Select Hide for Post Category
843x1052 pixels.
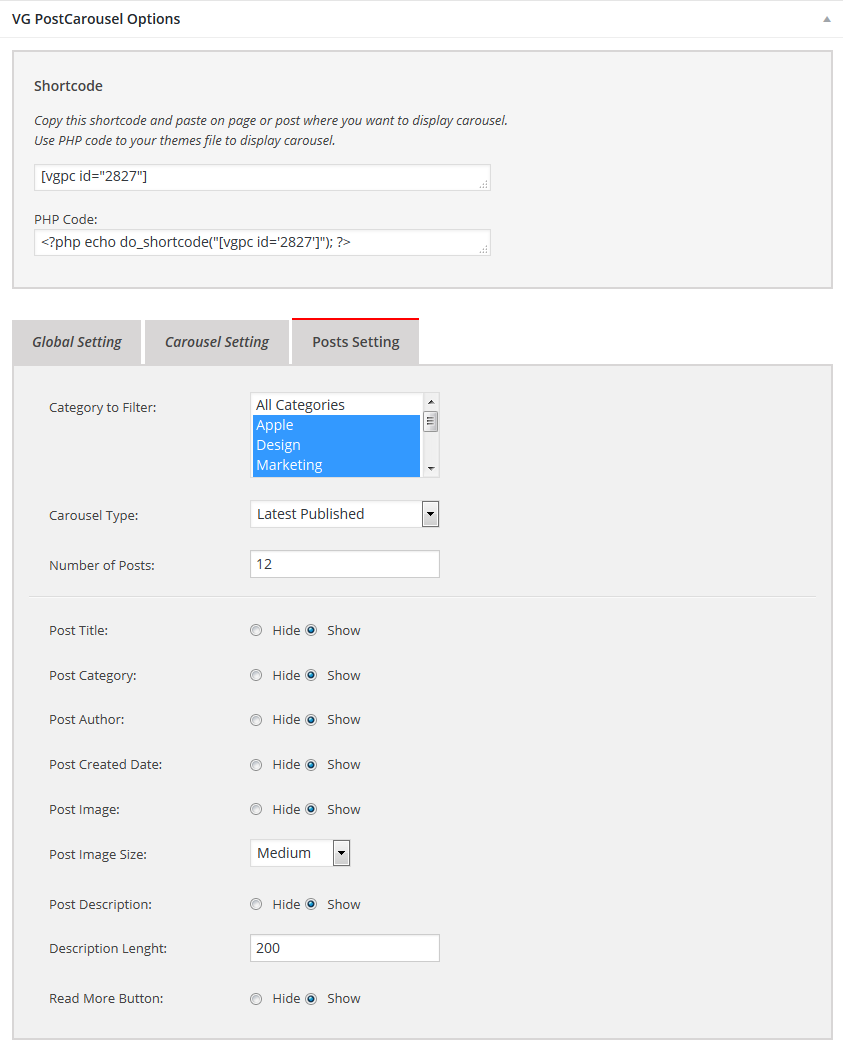point(256,675)
